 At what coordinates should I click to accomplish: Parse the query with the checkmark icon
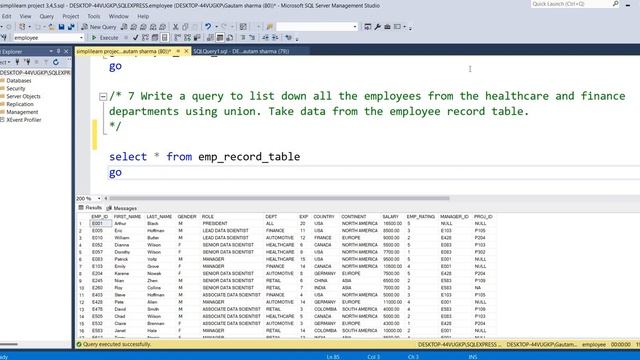136,38
